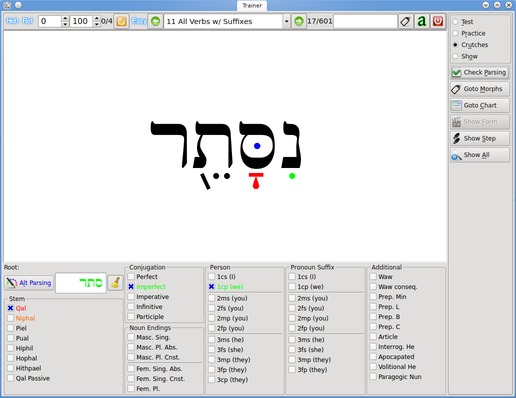Click the green letter 'a' font icon
Screen dimensions: 516x398
click(x=422, y=21)
